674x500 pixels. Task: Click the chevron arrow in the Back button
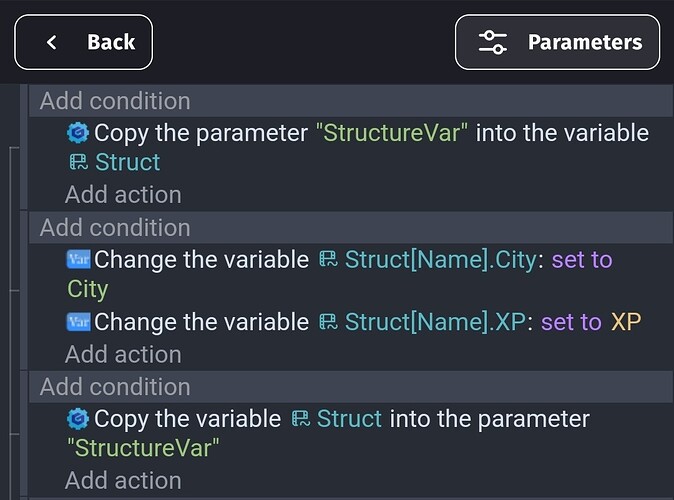52,42
